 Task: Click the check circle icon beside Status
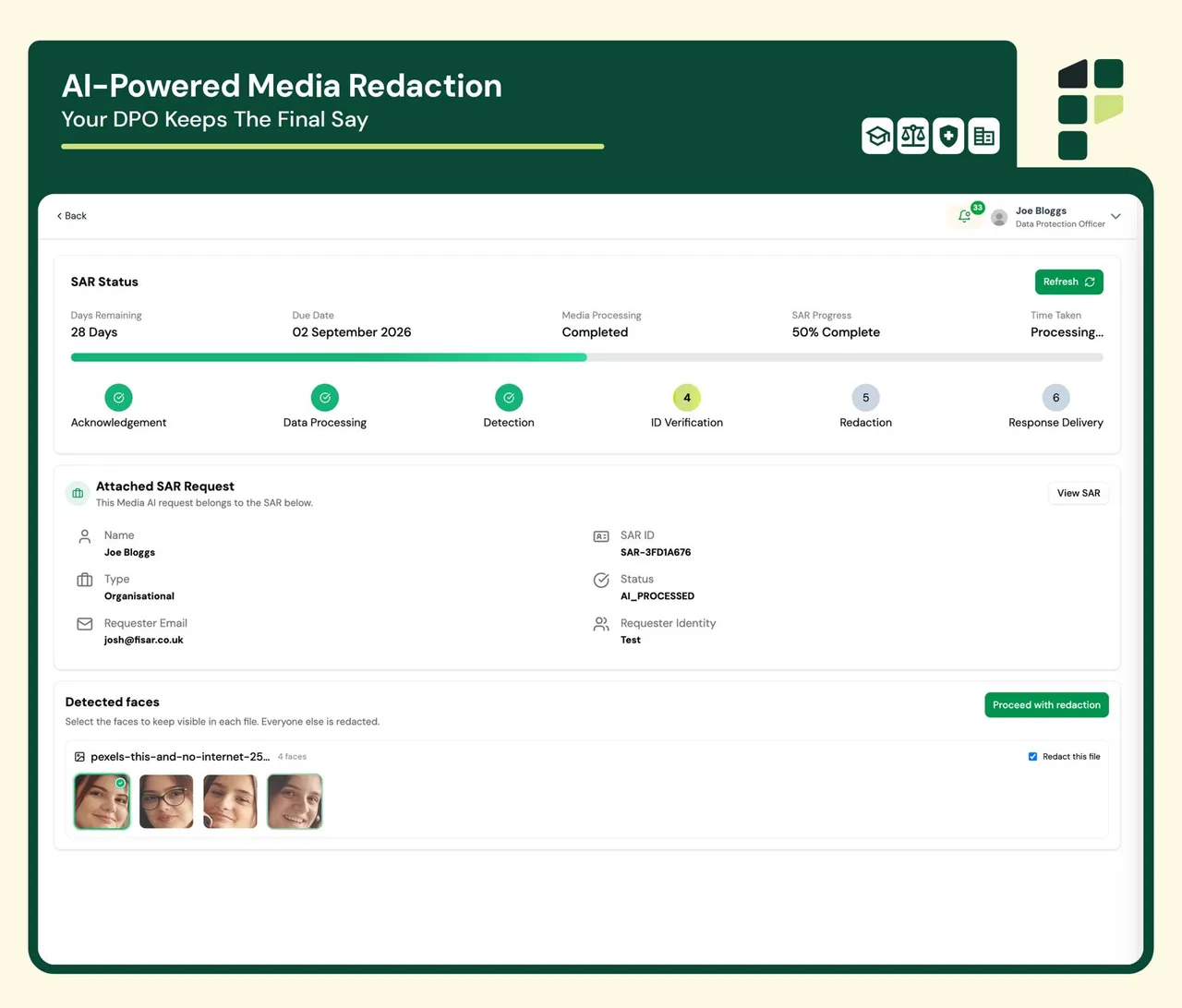601,580
